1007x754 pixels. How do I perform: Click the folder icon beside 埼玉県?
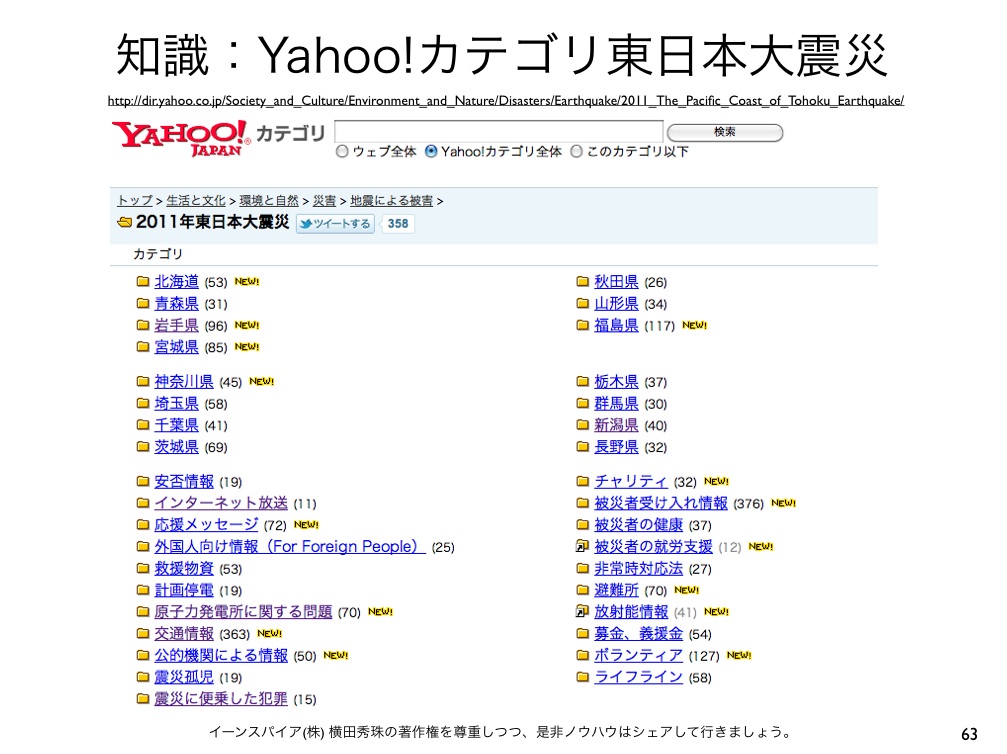(143, 403)
